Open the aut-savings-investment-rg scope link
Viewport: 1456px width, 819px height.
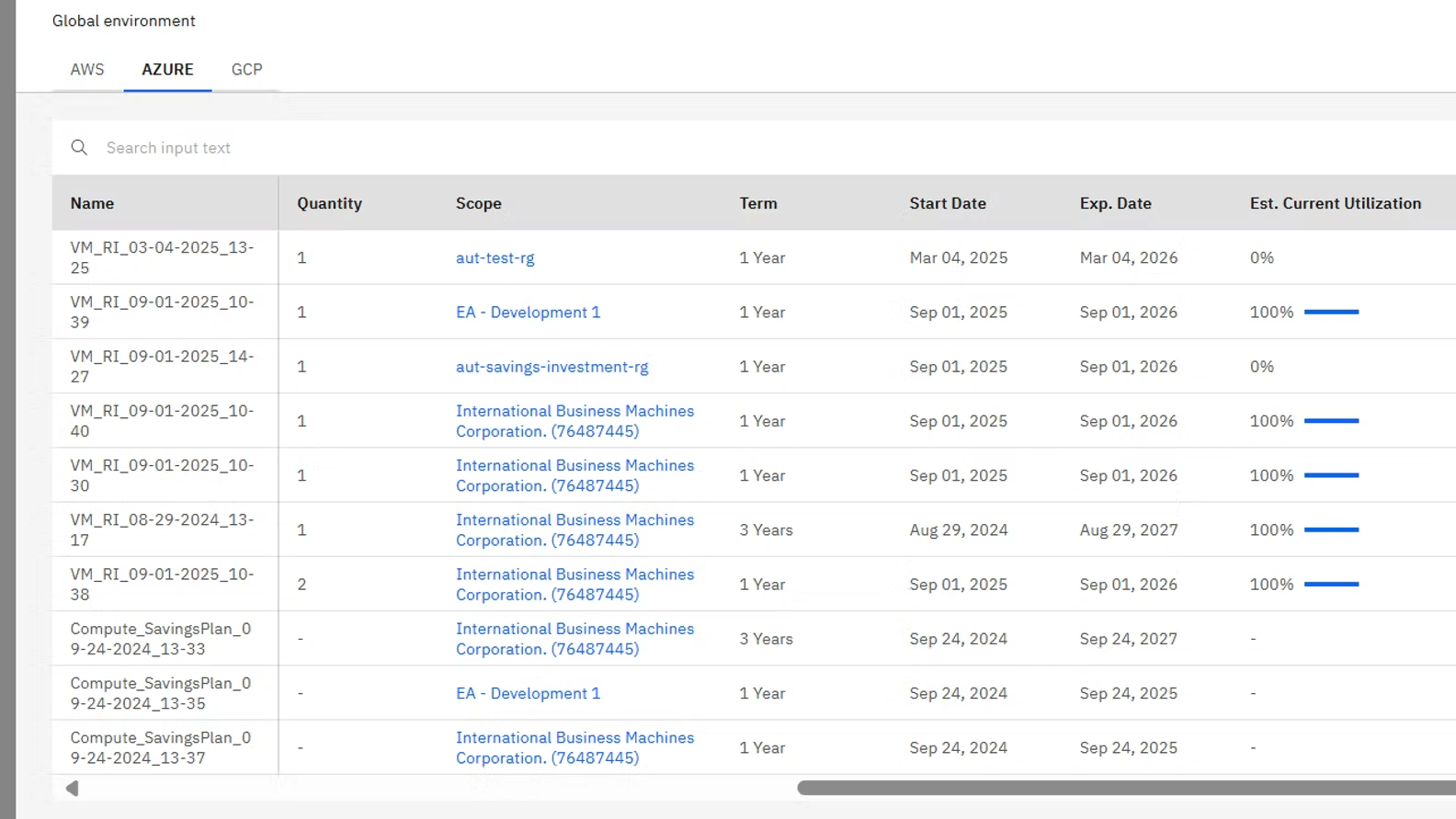pyautogui.click(x=552, y=367)
